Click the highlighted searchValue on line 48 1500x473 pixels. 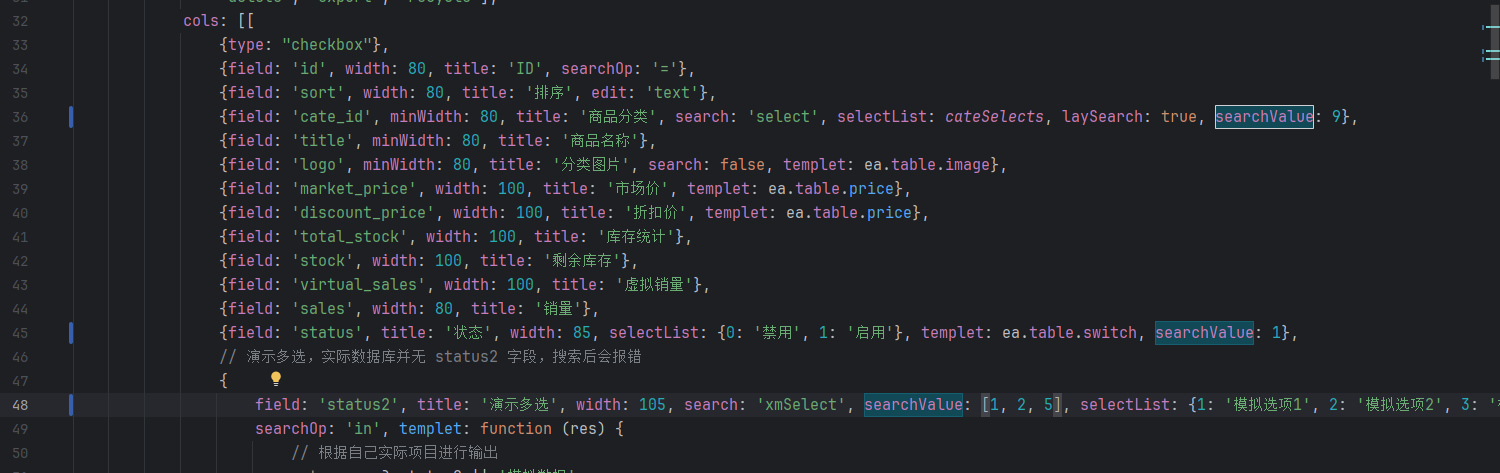point(913,404)
